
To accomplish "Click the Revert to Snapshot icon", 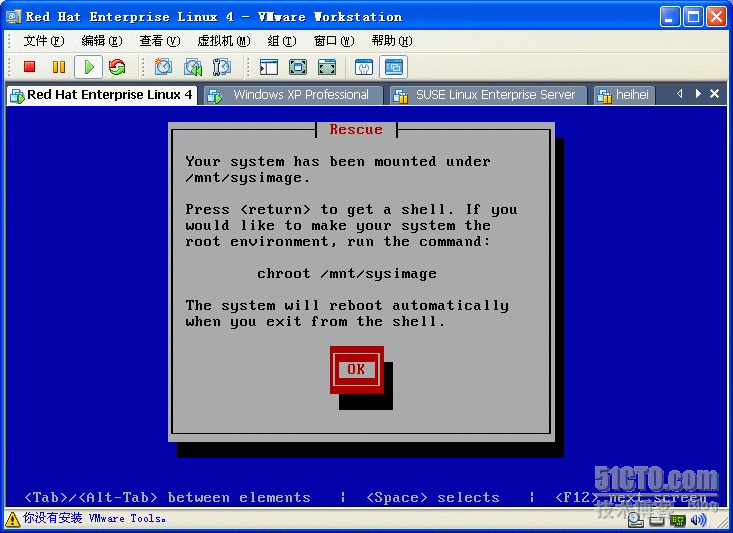I will click(x=193, y=67).
